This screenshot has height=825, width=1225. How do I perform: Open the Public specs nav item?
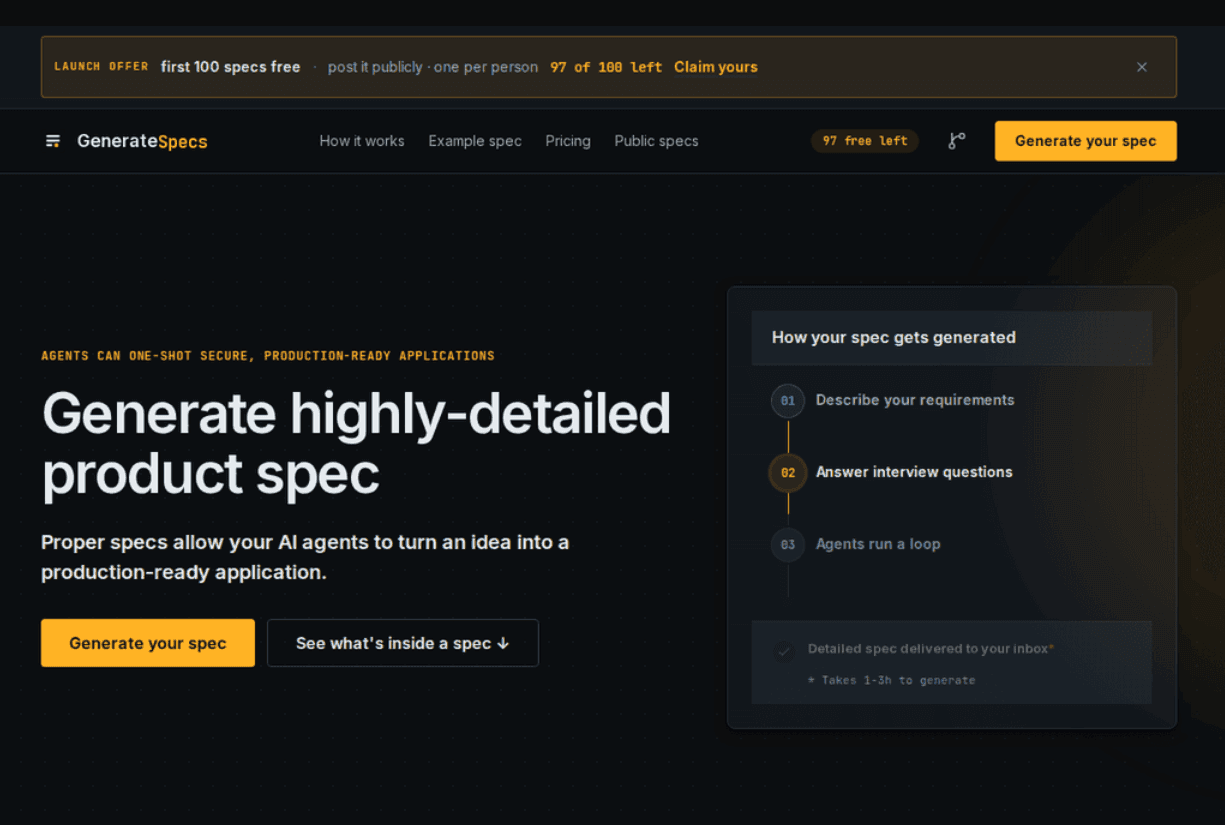click(x=656, y=141)
